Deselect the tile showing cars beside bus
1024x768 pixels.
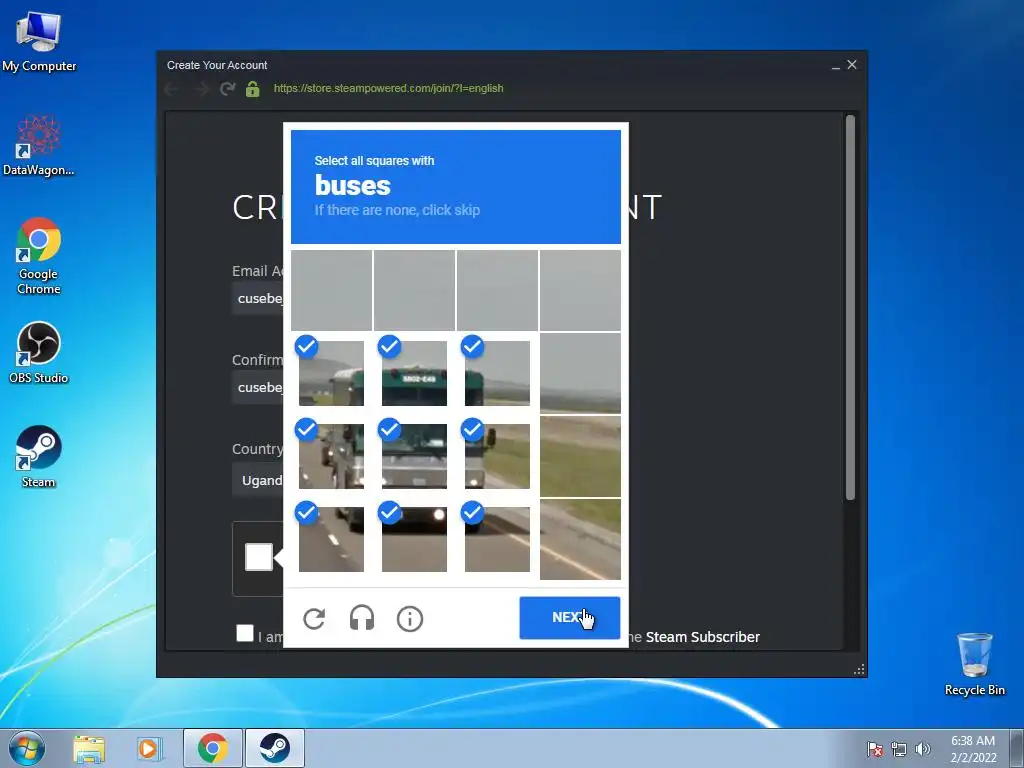coord(331,456)
